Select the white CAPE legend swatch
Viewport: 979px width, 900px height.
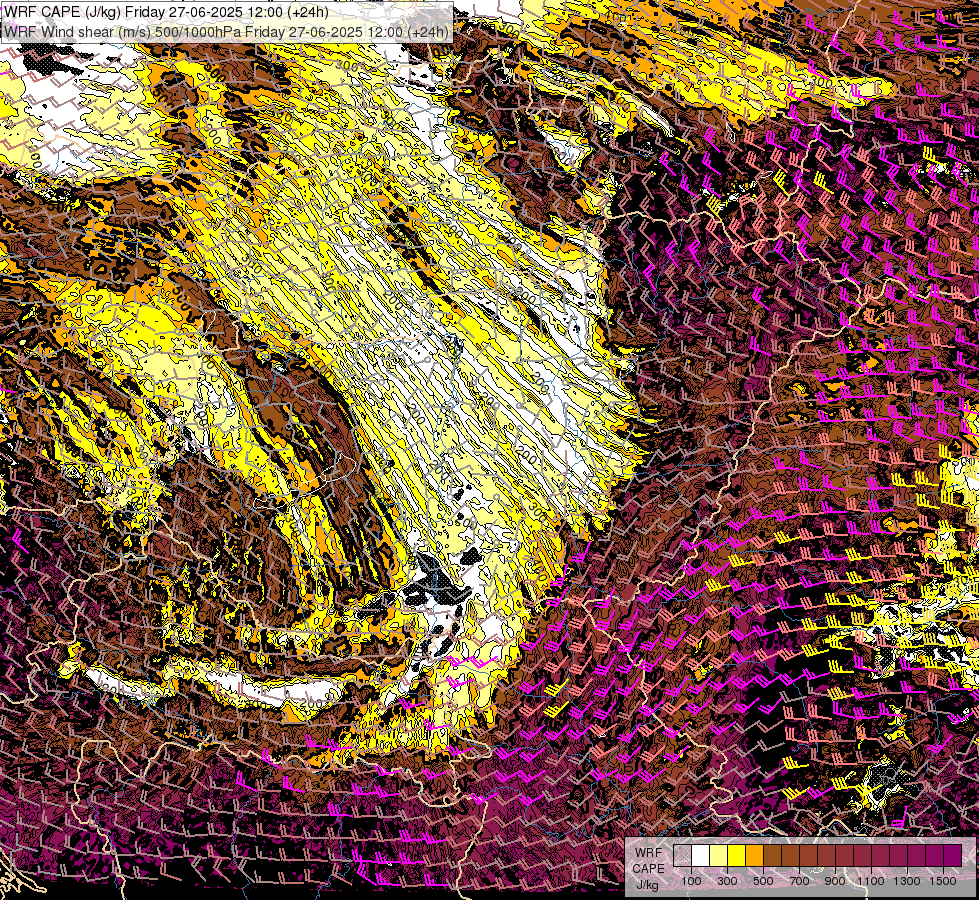701,855
